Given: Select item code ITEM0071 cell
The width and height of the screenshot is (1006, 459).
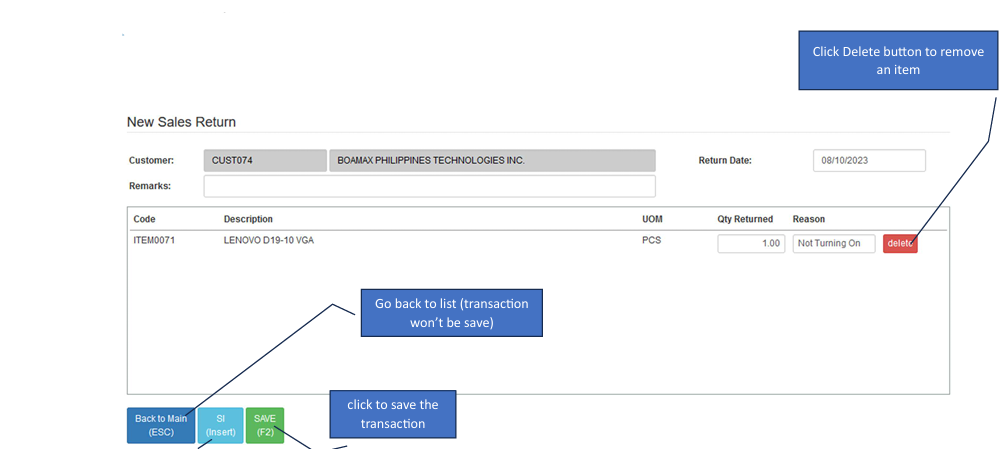Looking at the screenshot, I should point(154,242).
